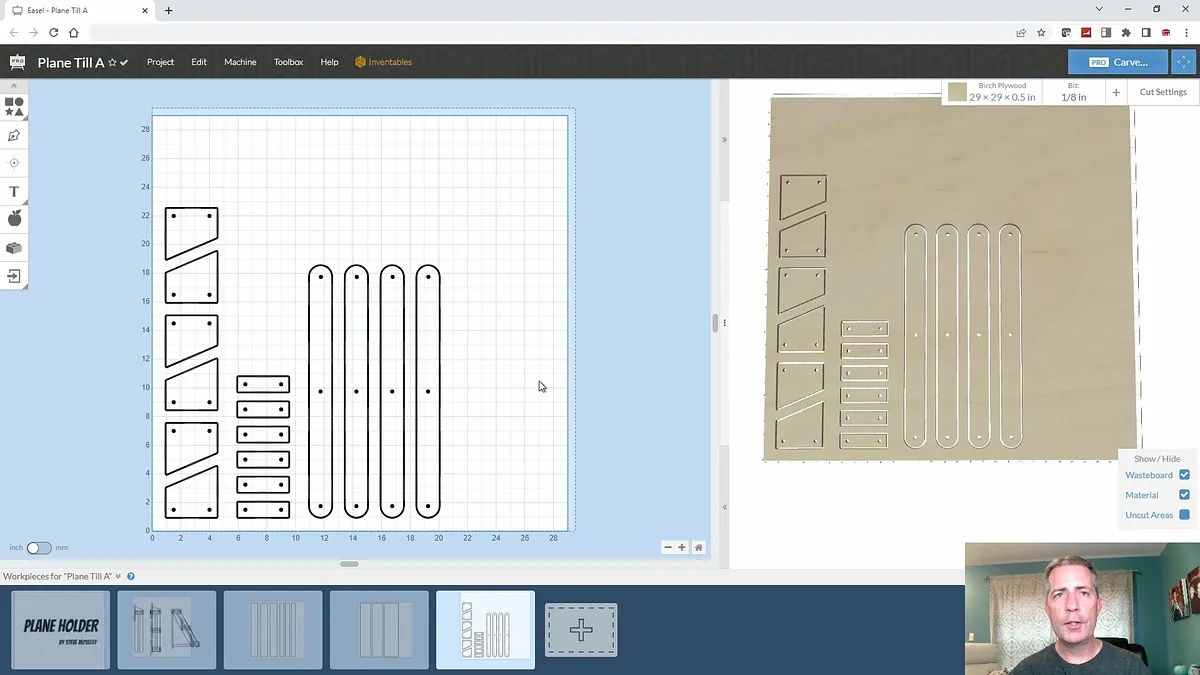This screenshot has width=1200, height=675.
Task: Click the Carve button
Action: (1117, 62)
